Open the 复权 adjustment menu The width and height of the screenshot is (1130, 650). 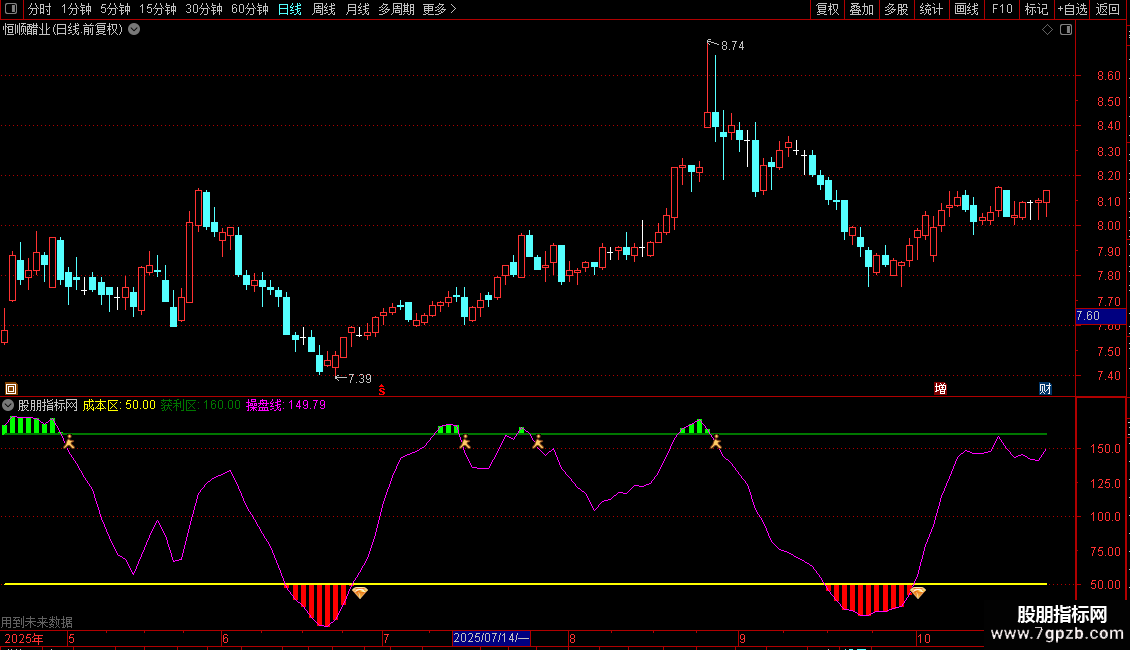827,9
